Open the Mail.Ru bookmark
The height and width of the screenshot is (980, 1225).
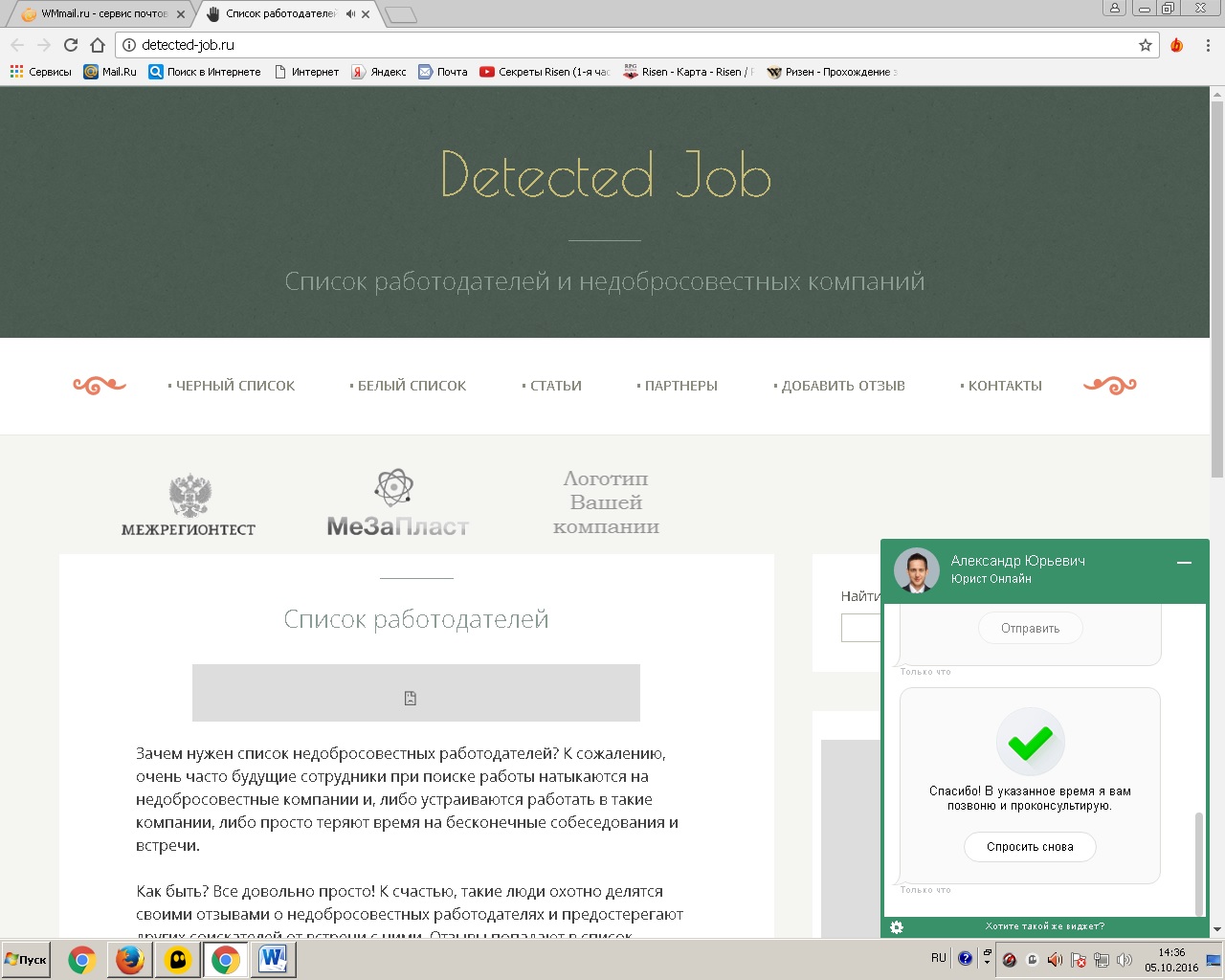point(110,72)
